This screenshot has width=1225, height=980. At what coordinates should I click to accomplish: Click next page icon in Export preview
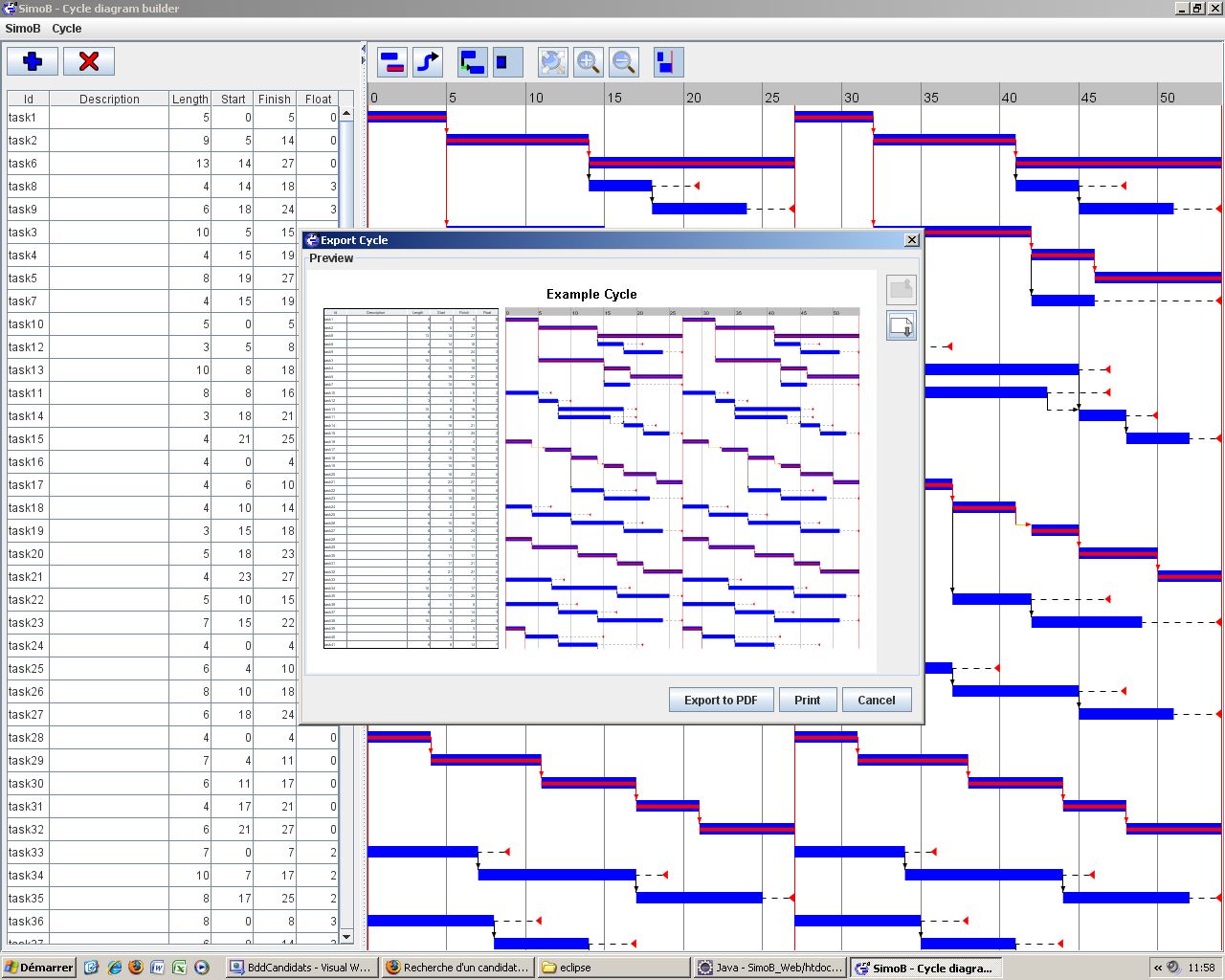click(x=901, y=326)
